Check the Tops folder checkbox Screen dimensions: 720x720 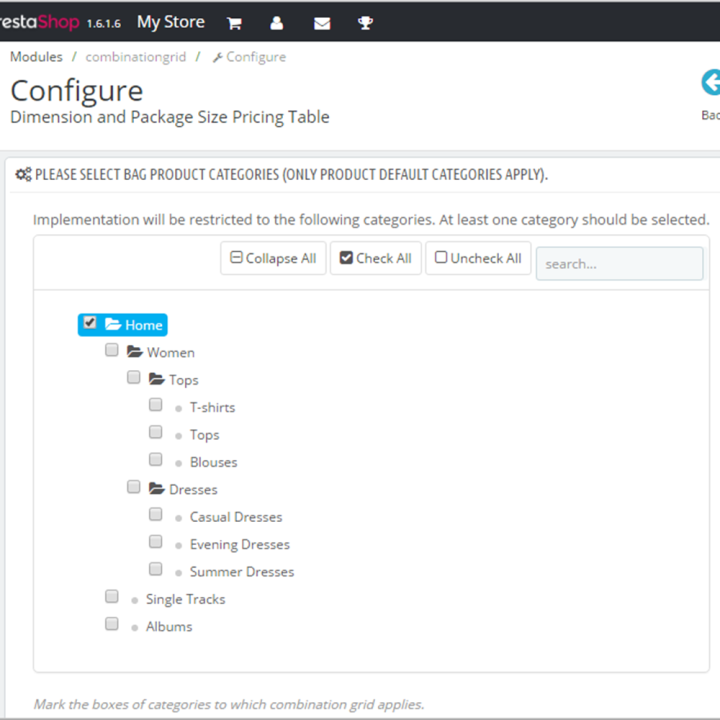point(134,377)
